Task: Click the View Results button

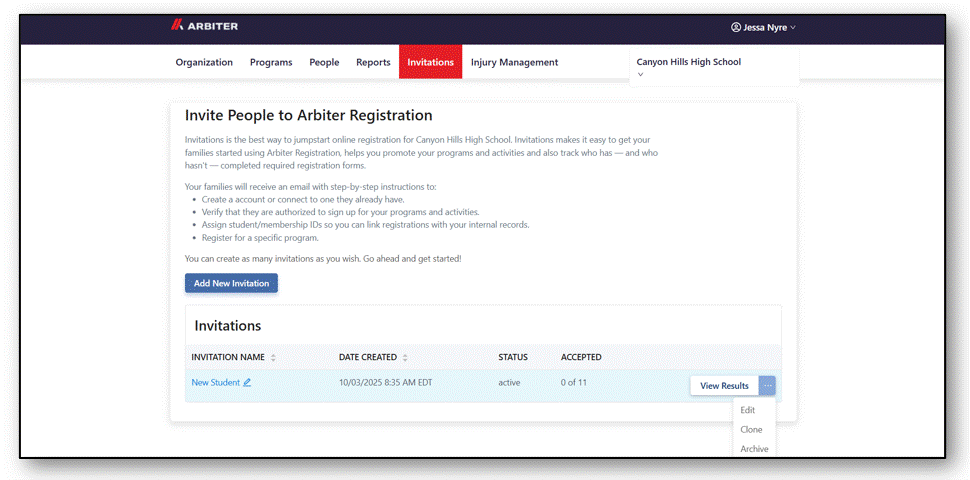Action: [x=724, y=385]
